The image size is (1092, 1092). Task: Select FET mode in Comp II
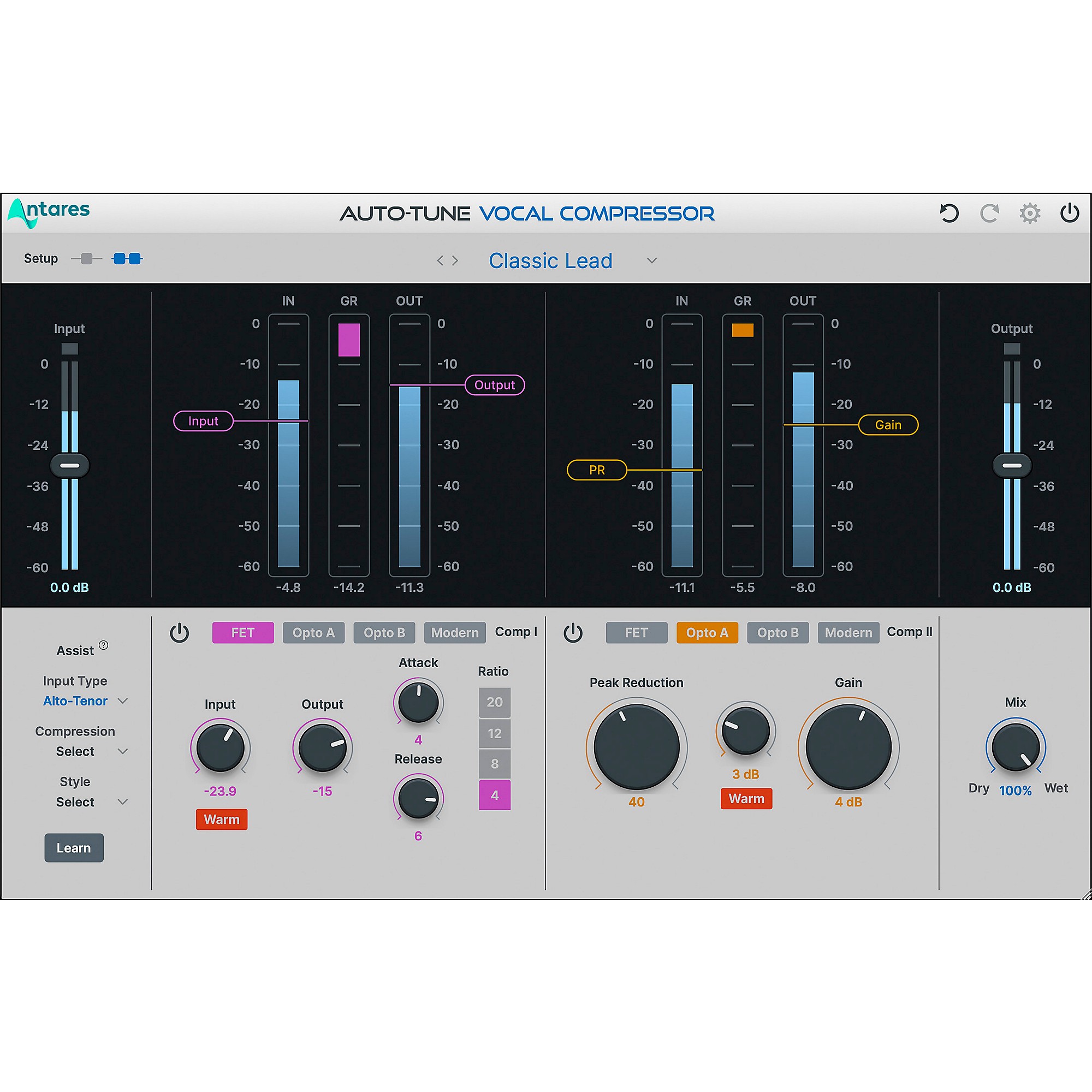637,632
